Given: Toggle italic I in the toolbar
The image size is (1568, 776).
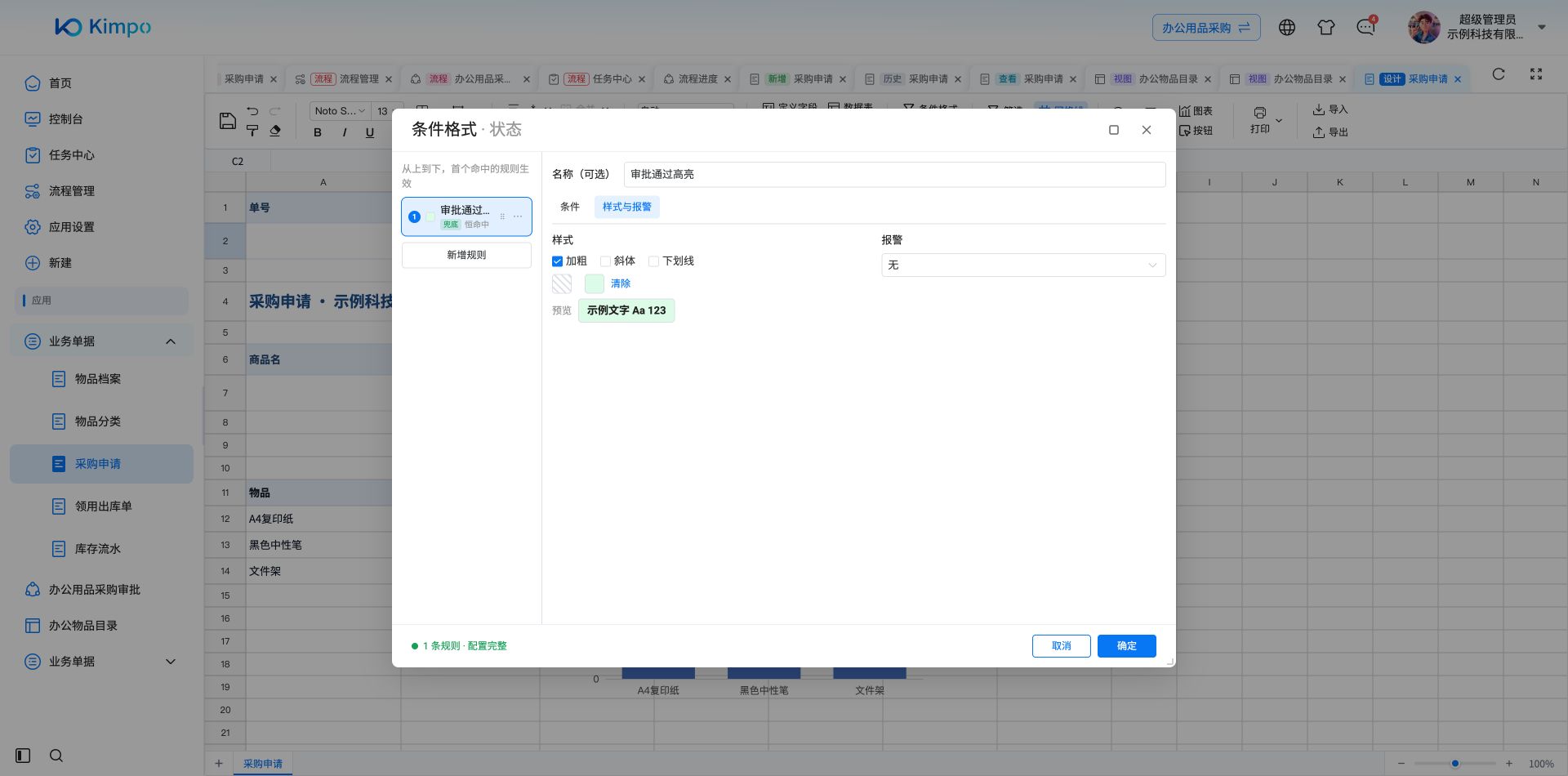Looking at the screenshot, I should coord(344,132).
